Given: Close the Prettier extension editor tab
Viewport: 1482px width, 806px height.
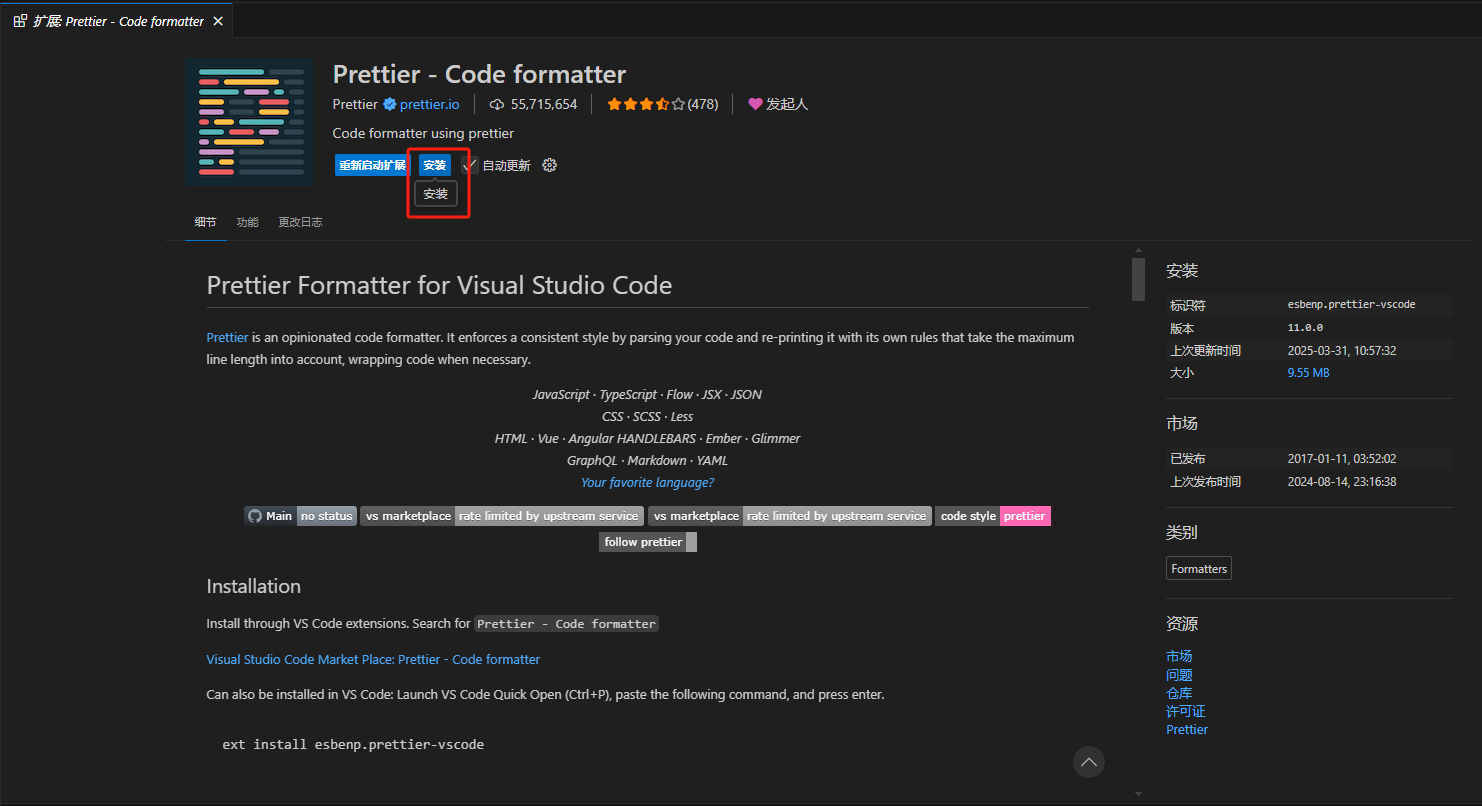Looking at the screenshot, I should click(218, 21).
